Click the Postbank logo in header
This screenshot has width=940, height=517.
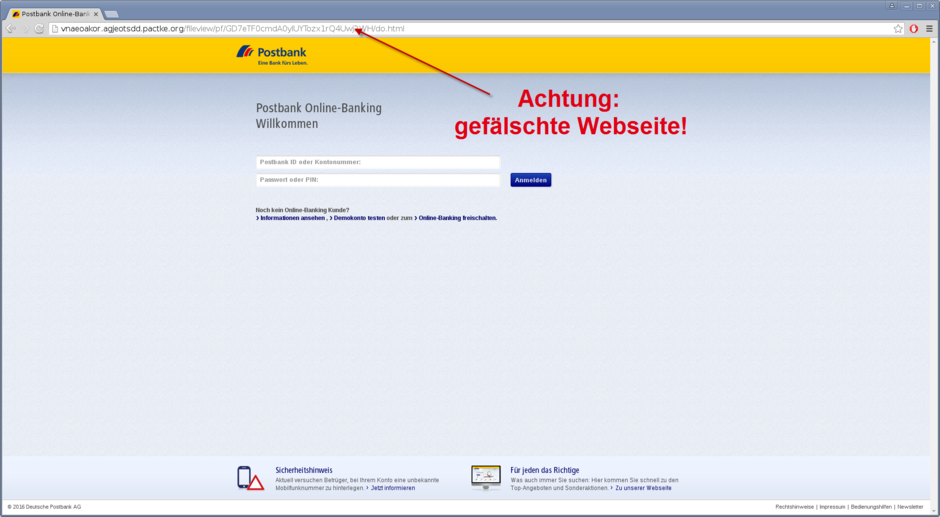click(272, 55)
